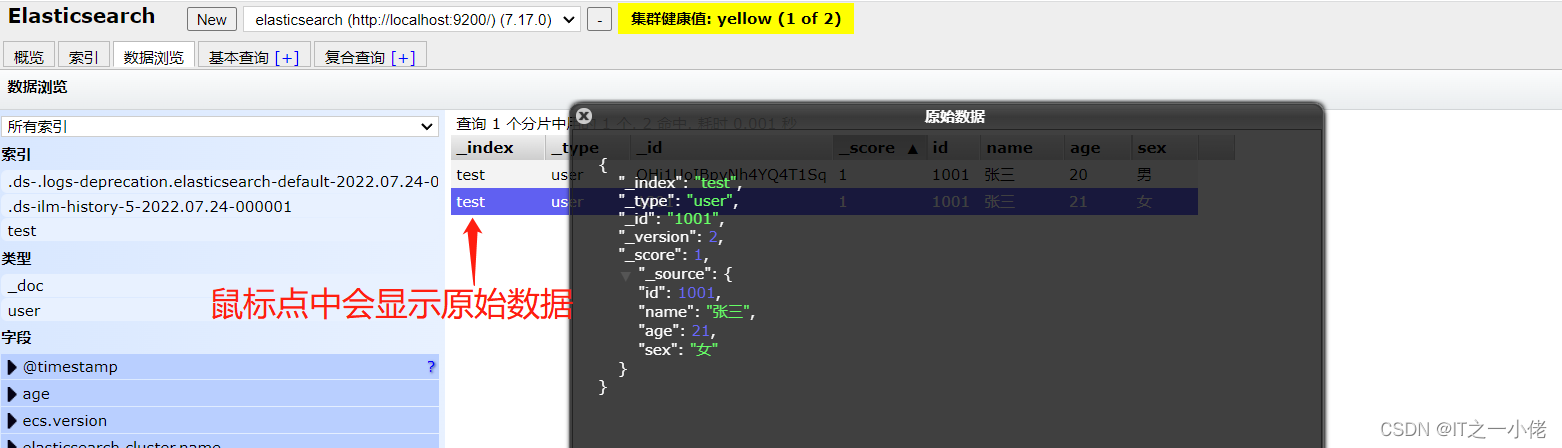Close the 原始数据 raw data popup
The image size is (1562, 448).
pyautogui.click(x=585, y=116)
